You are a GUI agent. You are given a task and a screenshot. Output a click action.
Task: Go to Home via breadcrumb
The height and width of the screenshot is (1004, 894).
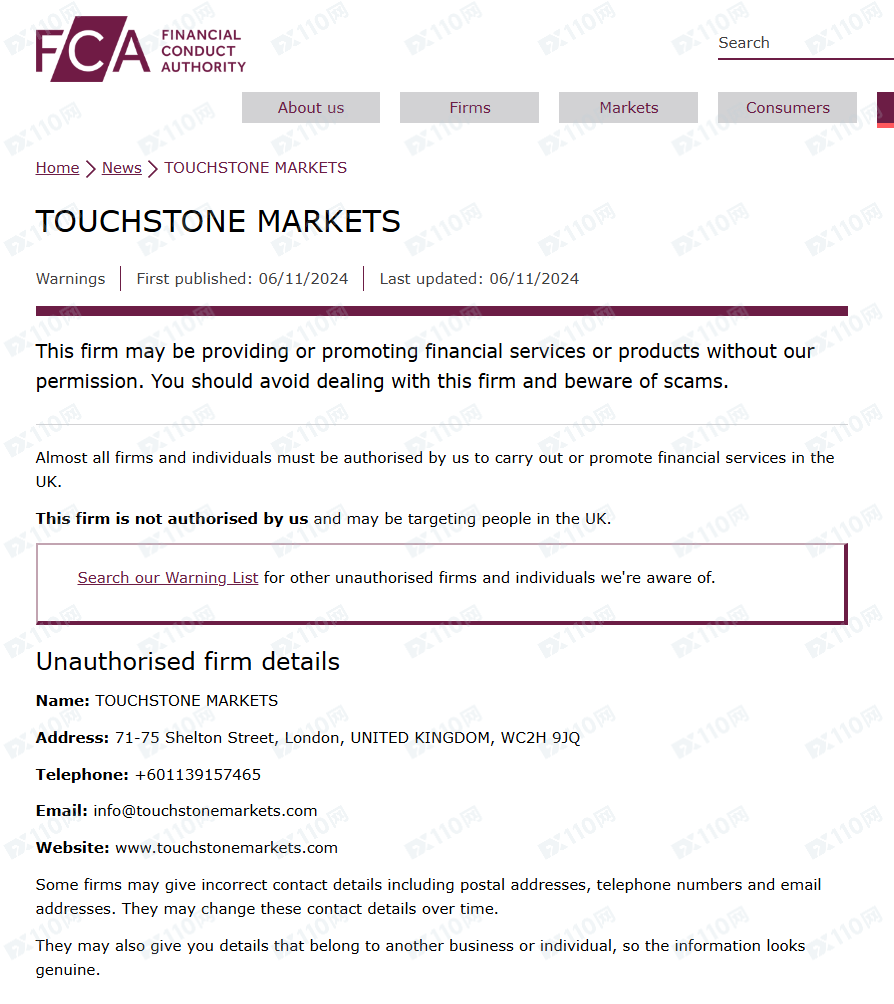[57, 168]
